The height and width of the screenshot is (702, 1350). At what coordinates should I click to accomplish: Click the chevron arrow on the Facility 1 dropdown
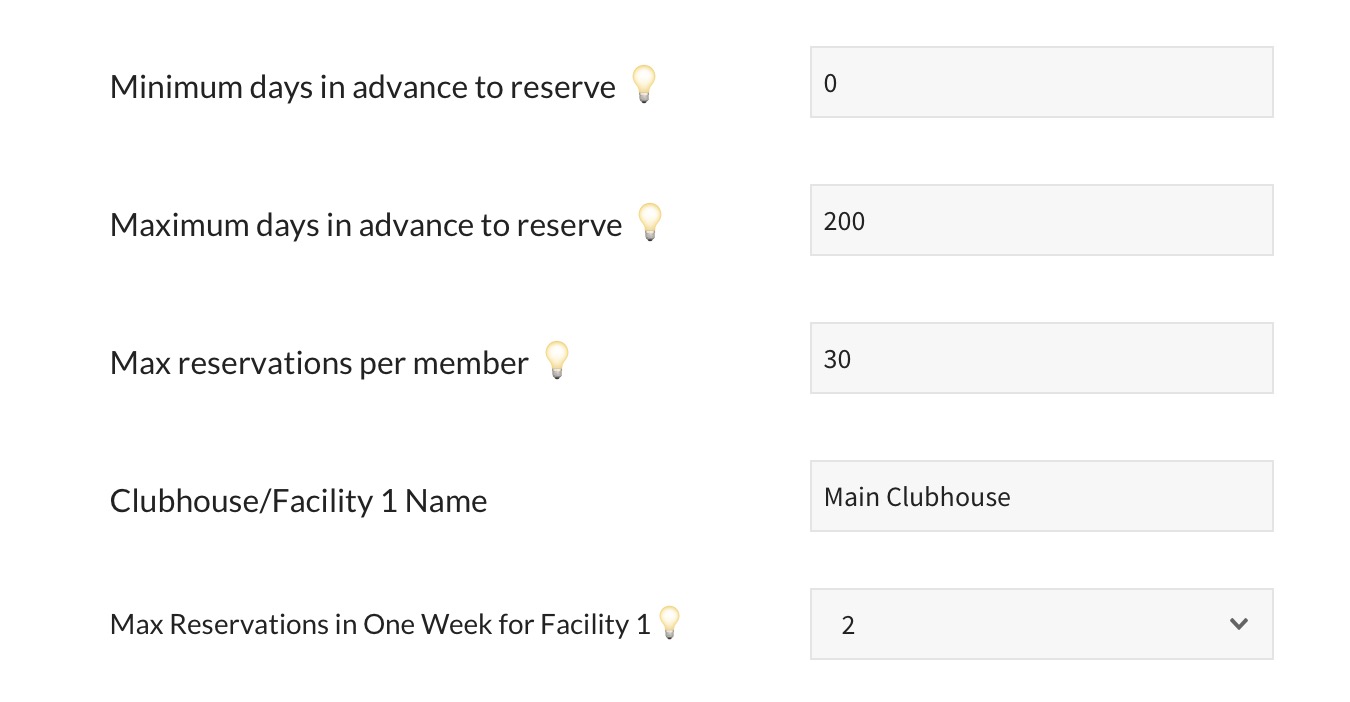[1238, 625]
